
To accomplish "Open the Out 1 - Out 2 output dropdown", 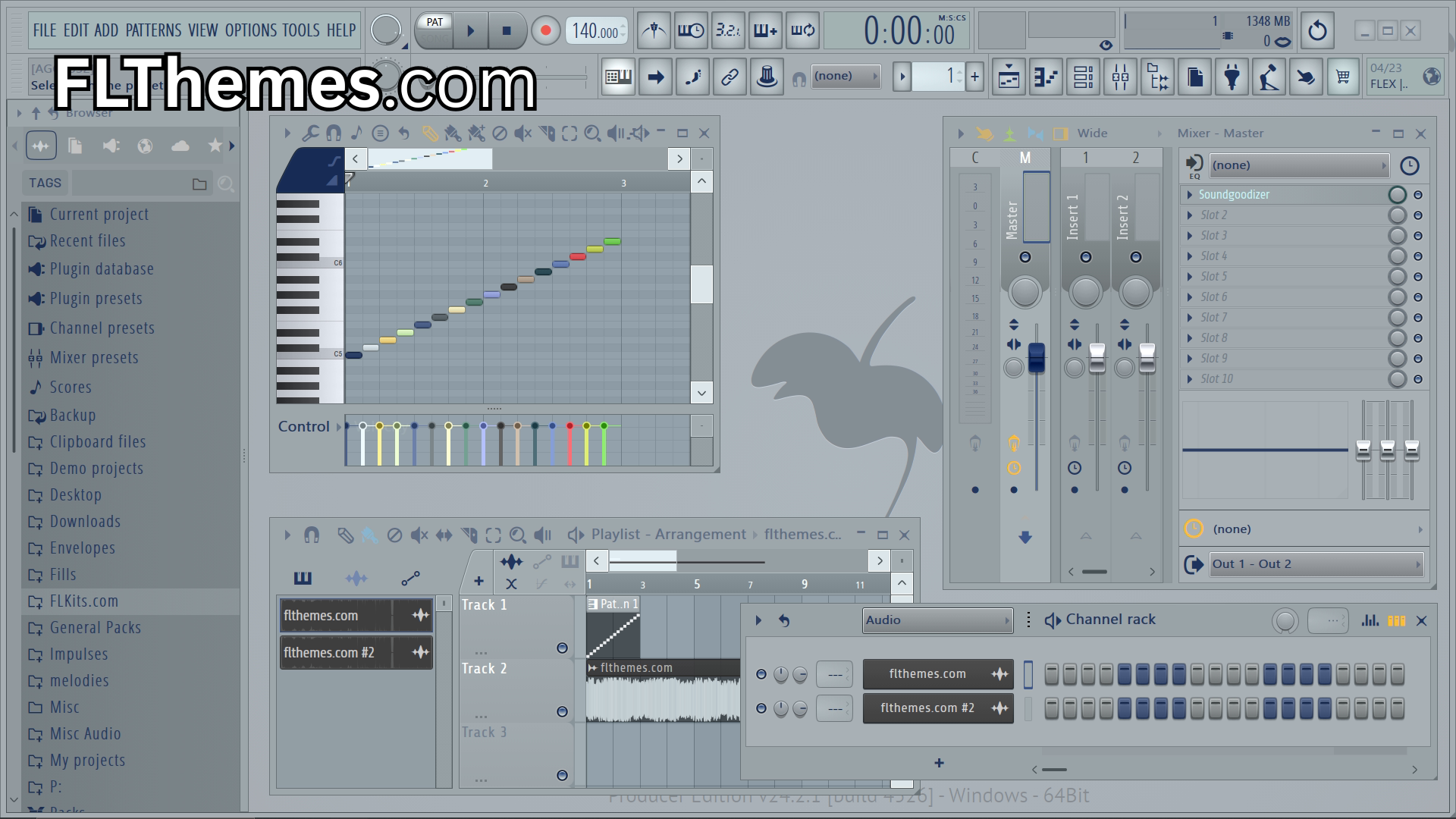I will (1316, 564).
